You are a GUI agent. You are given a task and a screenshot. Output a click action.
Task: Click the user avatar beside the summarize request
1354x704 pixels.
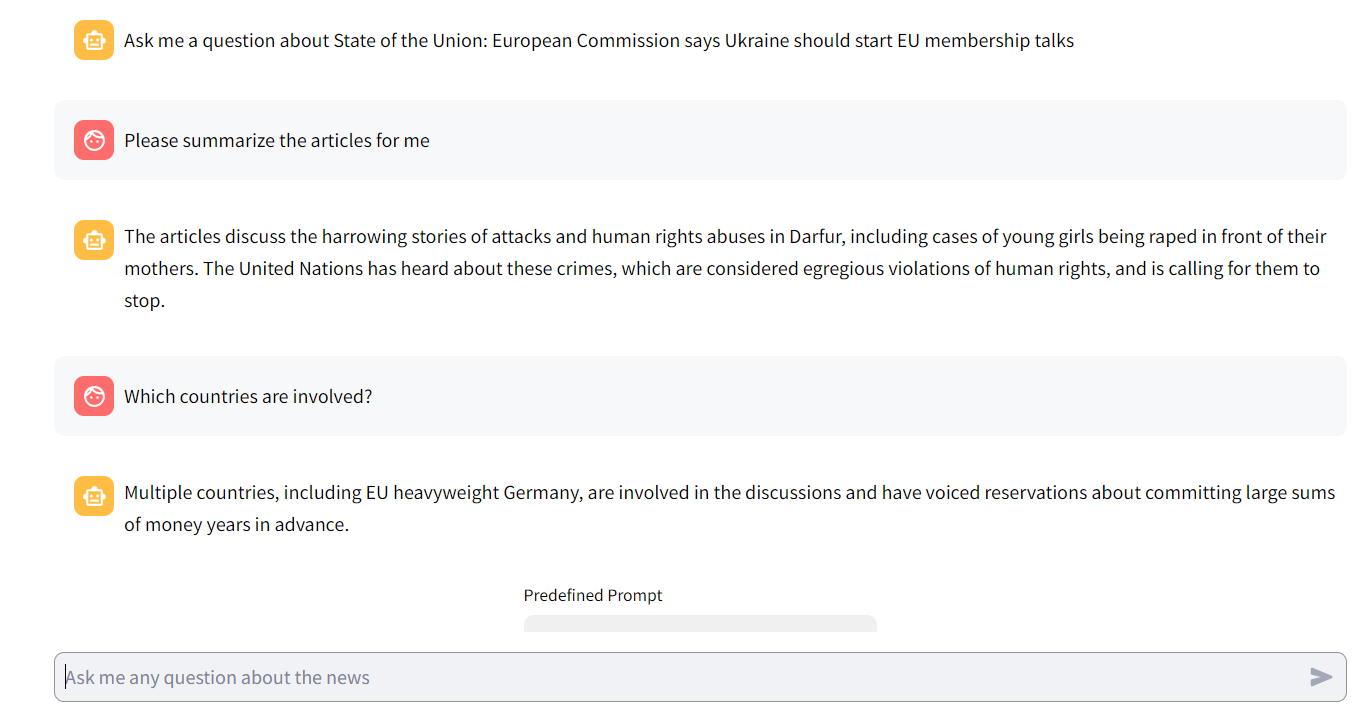(94, 140)
